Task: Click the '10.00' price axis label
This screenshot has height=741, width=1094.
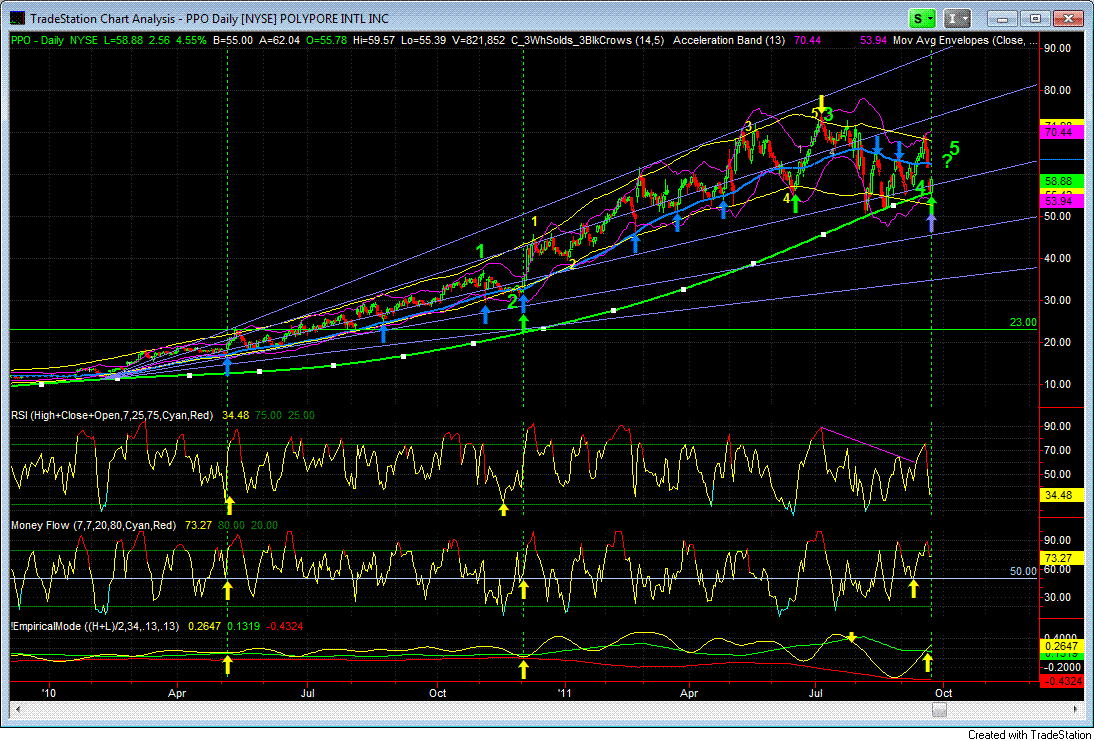Action: (1058, 384)
